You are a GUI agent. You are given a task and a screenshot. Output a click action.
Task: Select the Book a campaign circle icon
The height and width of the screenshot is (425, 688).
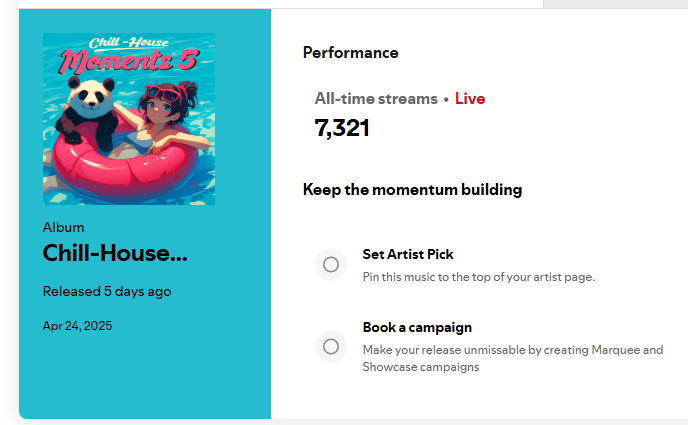[x=331, y=346]
